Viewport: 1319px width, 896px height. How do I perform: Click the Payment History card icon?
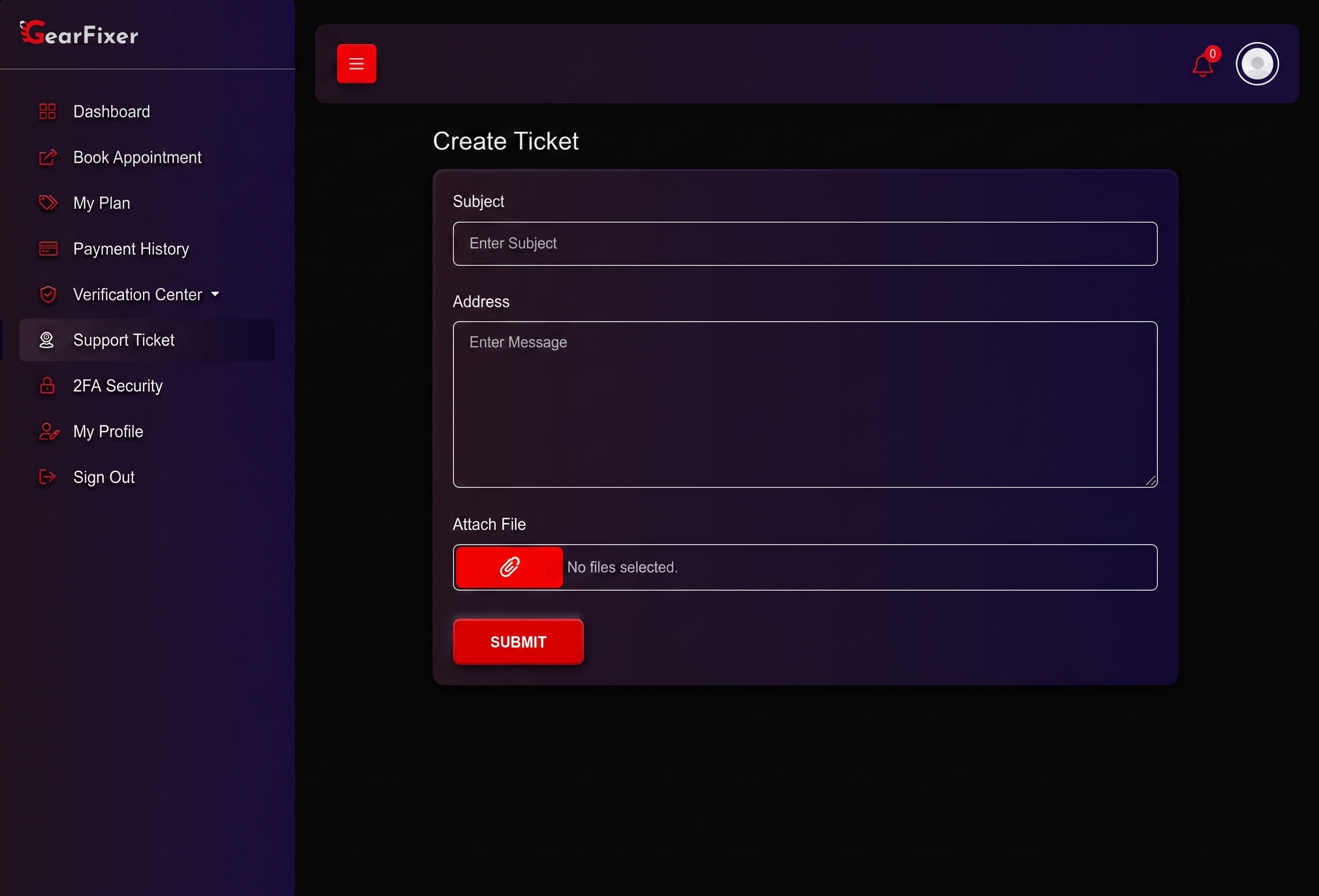(48, 248)
